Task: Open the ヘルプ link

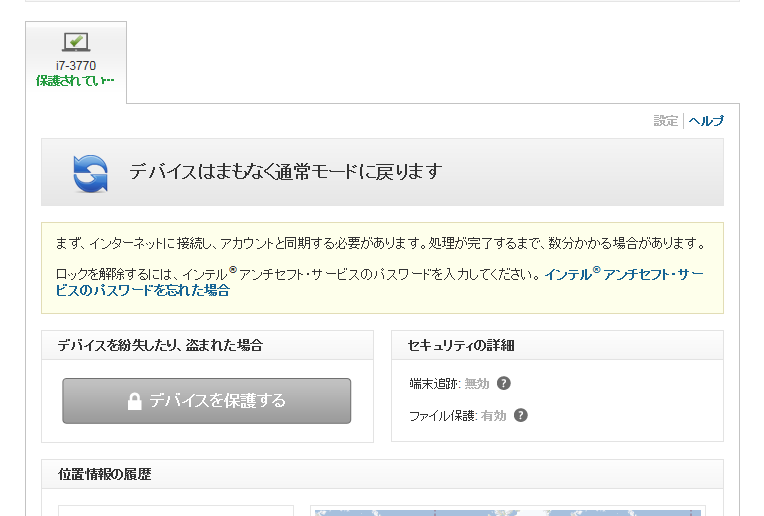Action: 706,120
